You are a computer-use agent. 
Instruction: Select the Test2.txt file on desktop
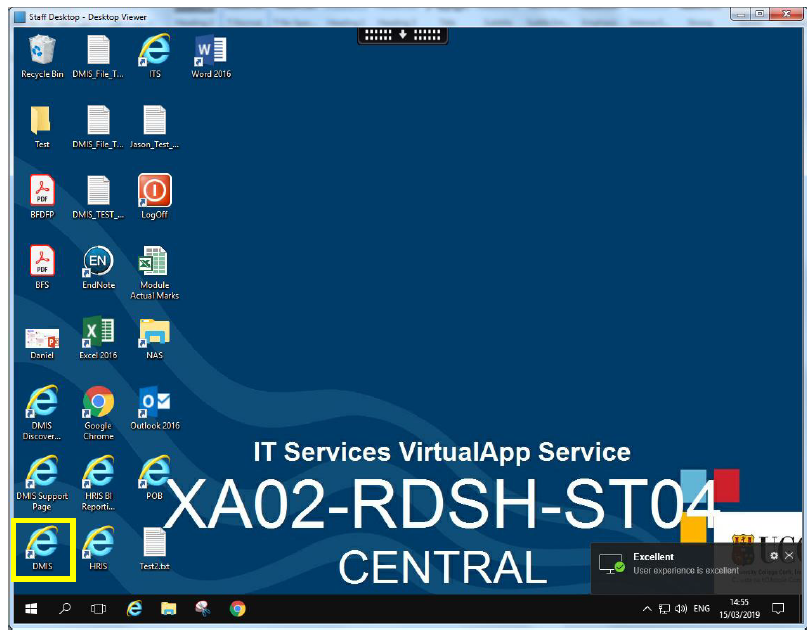[x=154, y=543]
